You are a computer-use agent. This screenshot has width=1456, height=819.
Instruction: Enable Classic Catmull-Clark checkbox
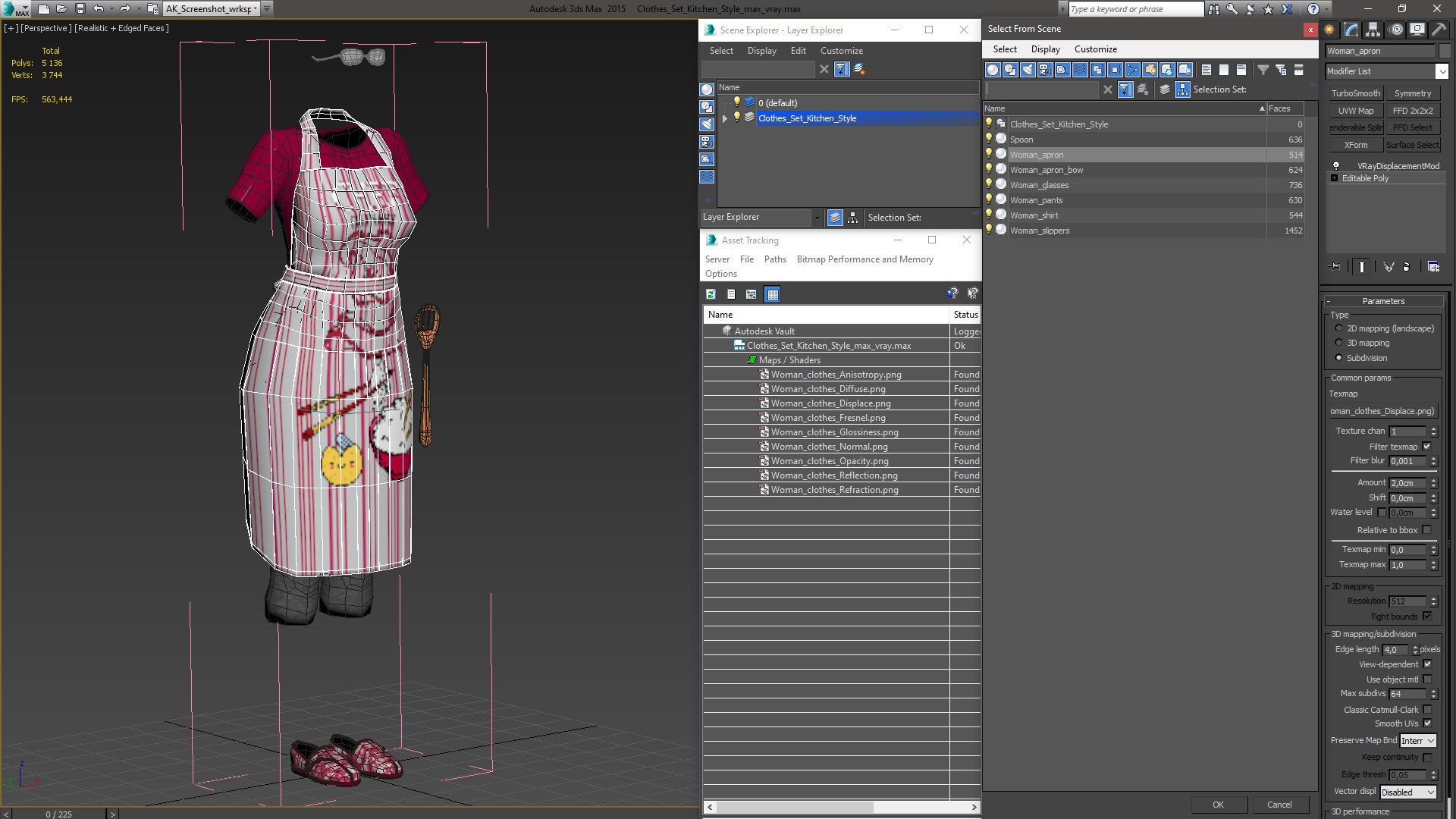pos(1427,710)
